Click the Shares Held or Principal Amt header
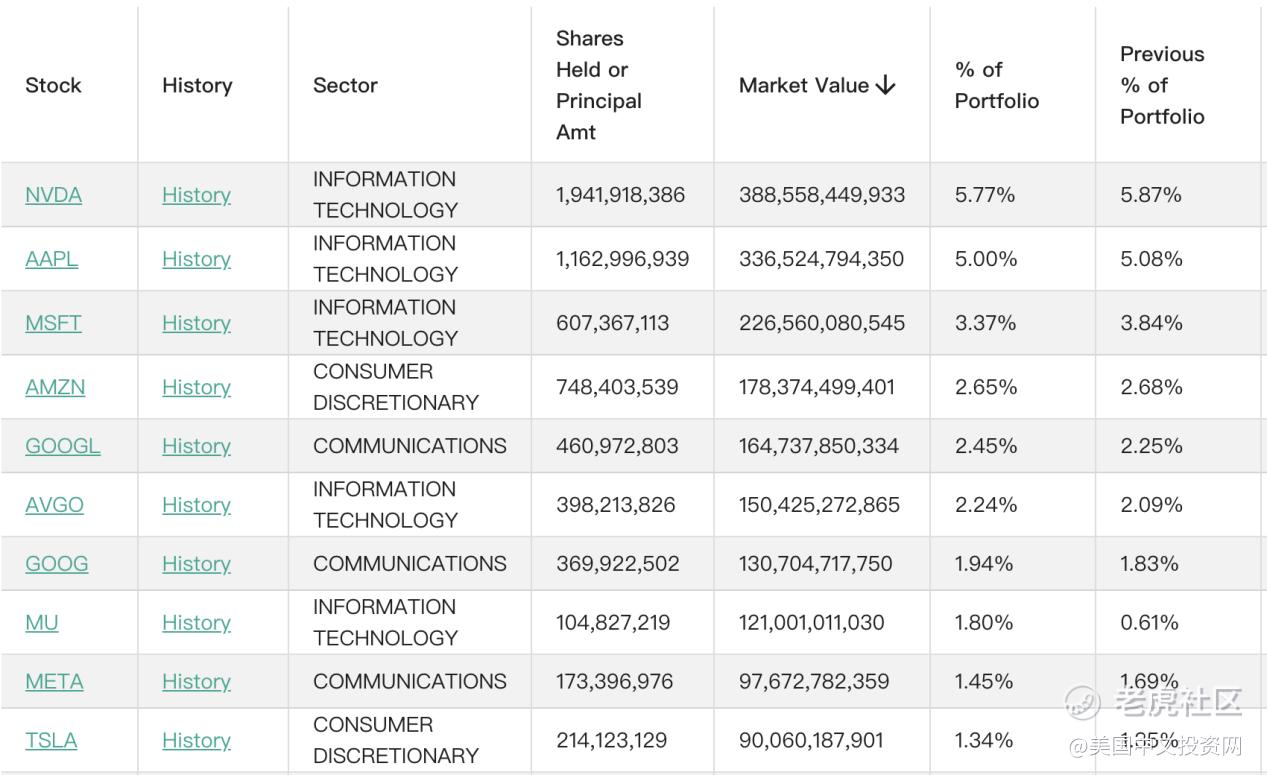The width and height of the screenshot is (1267, 775). [599, 86]
